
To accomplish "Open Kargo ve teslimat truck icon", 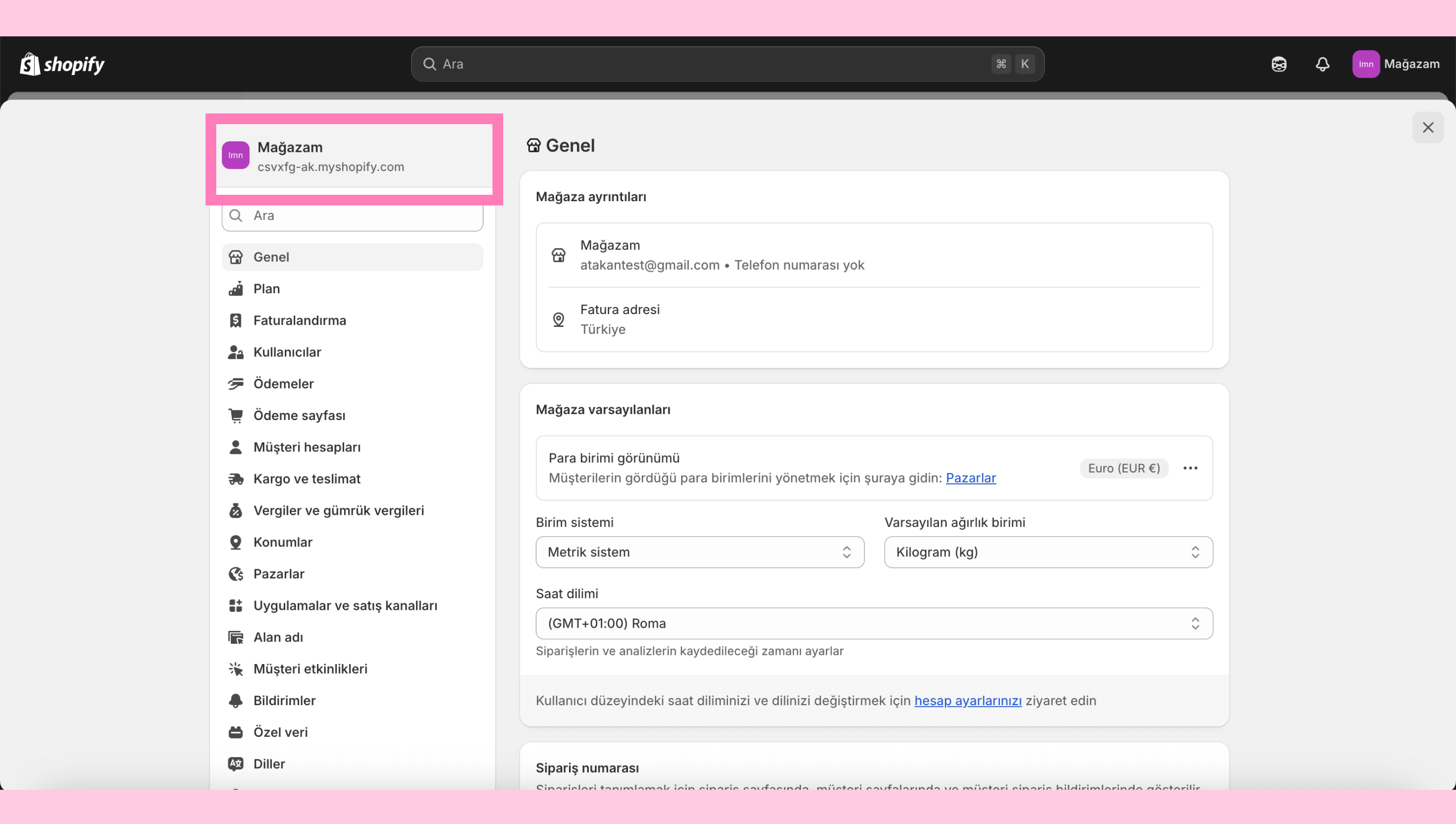I will pos(236,479).
